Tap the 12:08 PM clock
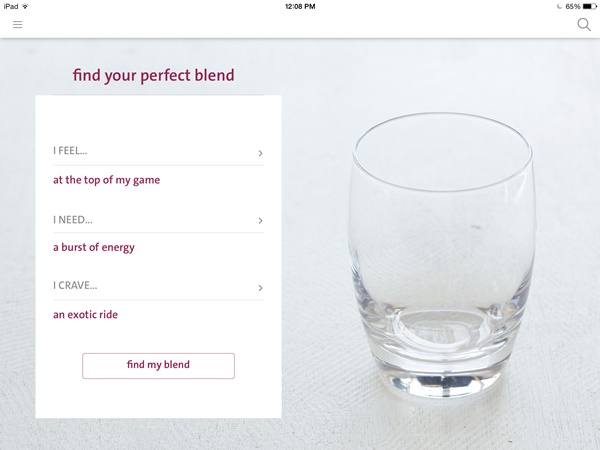Viewport: 600px width, 450px height. pos(300,6)
